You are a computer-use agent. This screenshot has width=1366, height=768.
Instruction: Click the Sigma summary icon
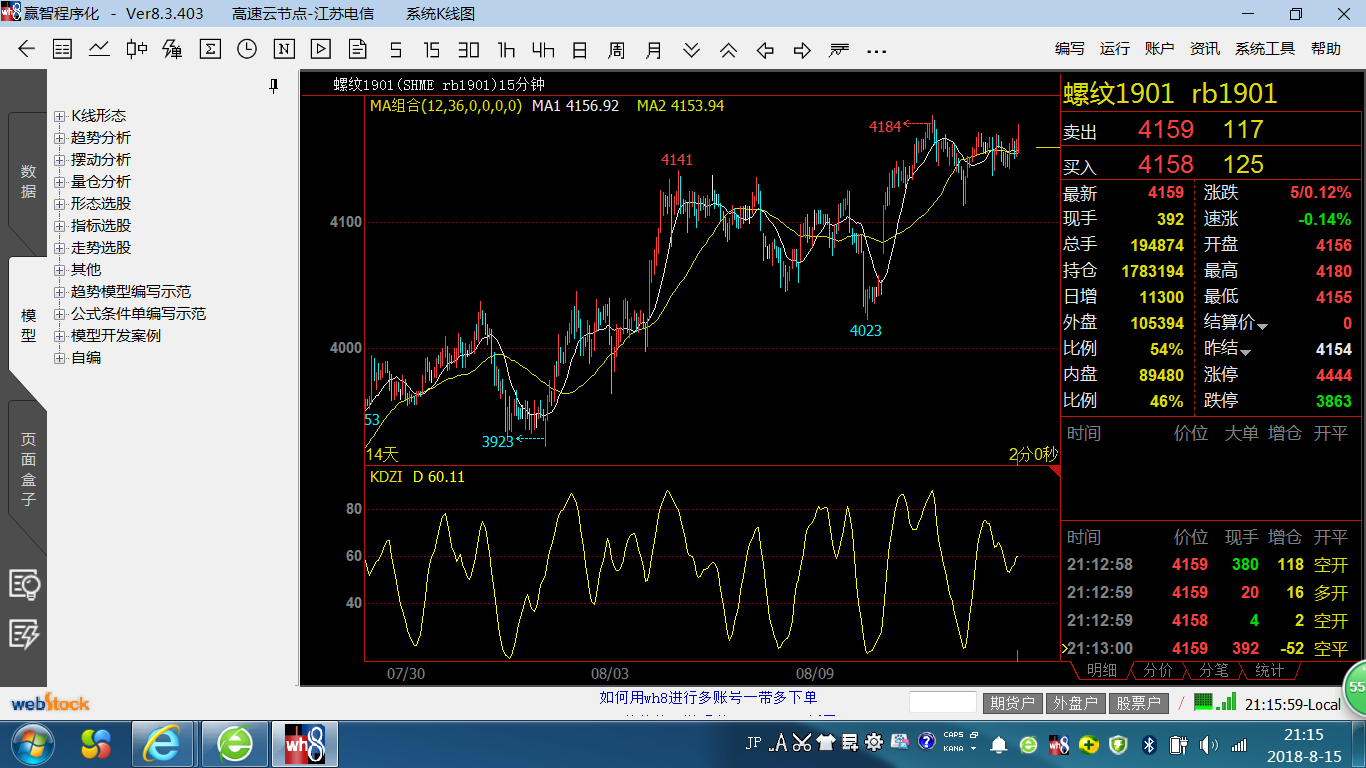(210, 49)
